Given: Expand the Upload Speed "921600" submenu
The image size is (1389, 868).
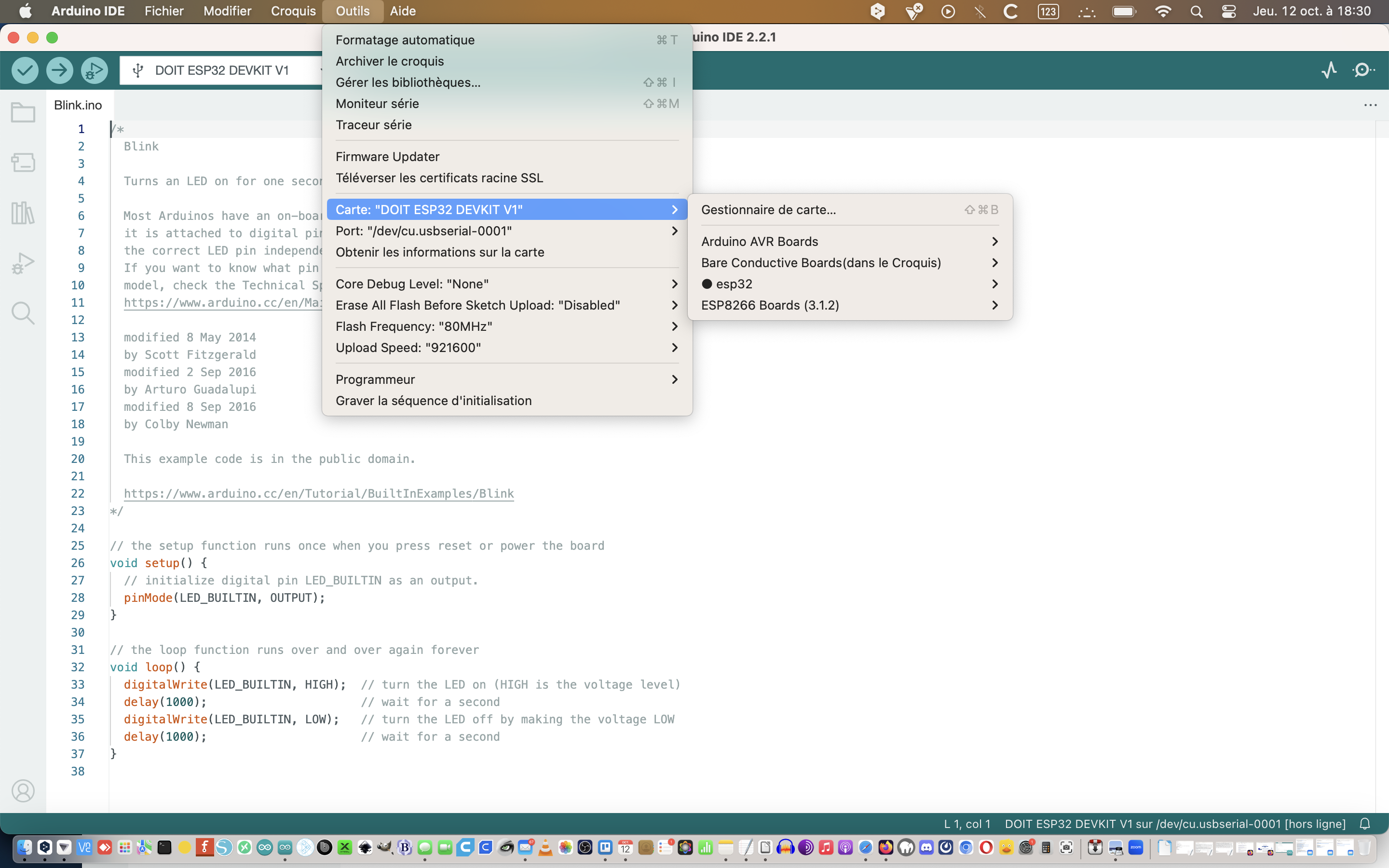Looking at the screenshot, I should (x=408, y=348).
